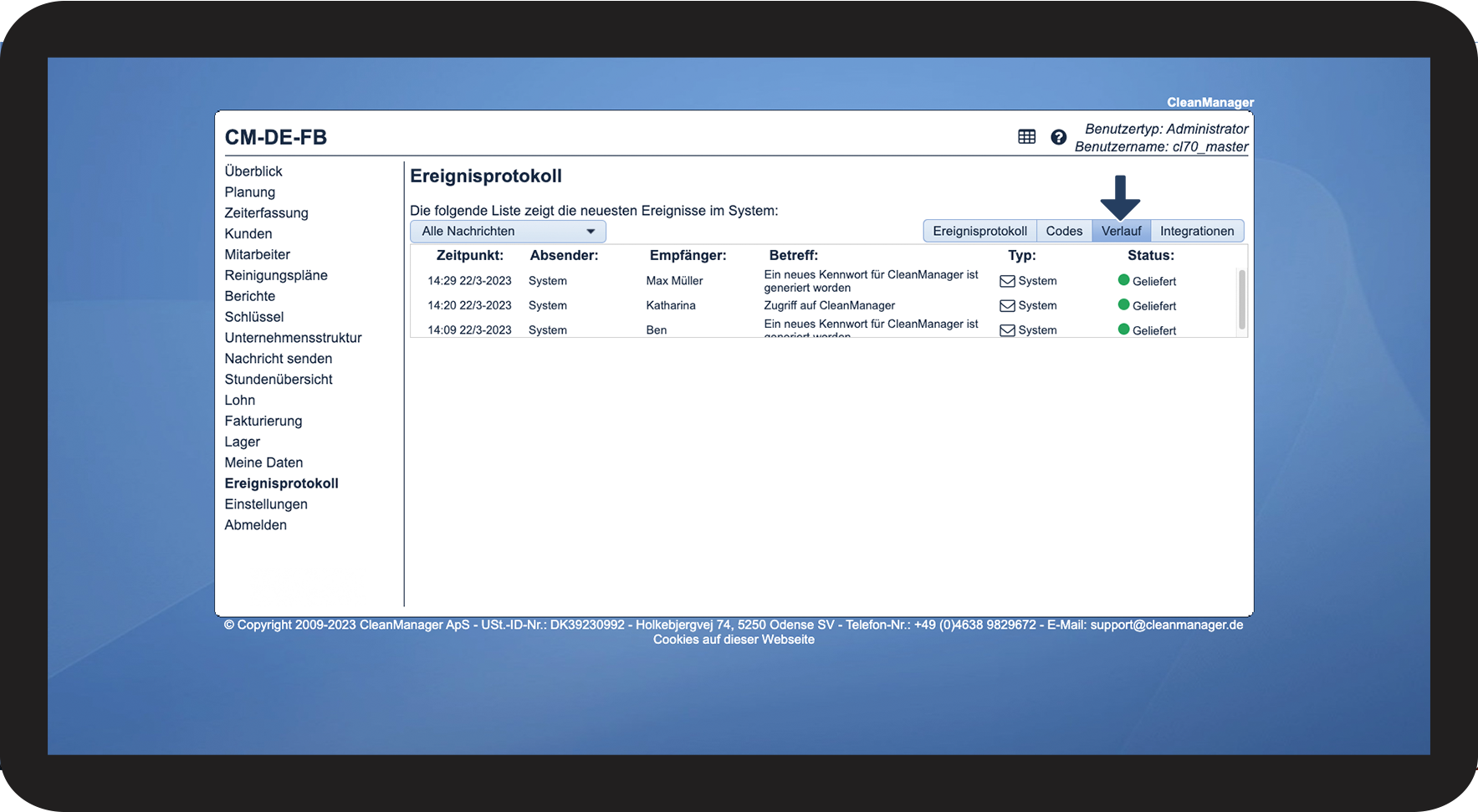1478x812 pixels.
Task: Open Einstellungen
Action: [266, 504]
